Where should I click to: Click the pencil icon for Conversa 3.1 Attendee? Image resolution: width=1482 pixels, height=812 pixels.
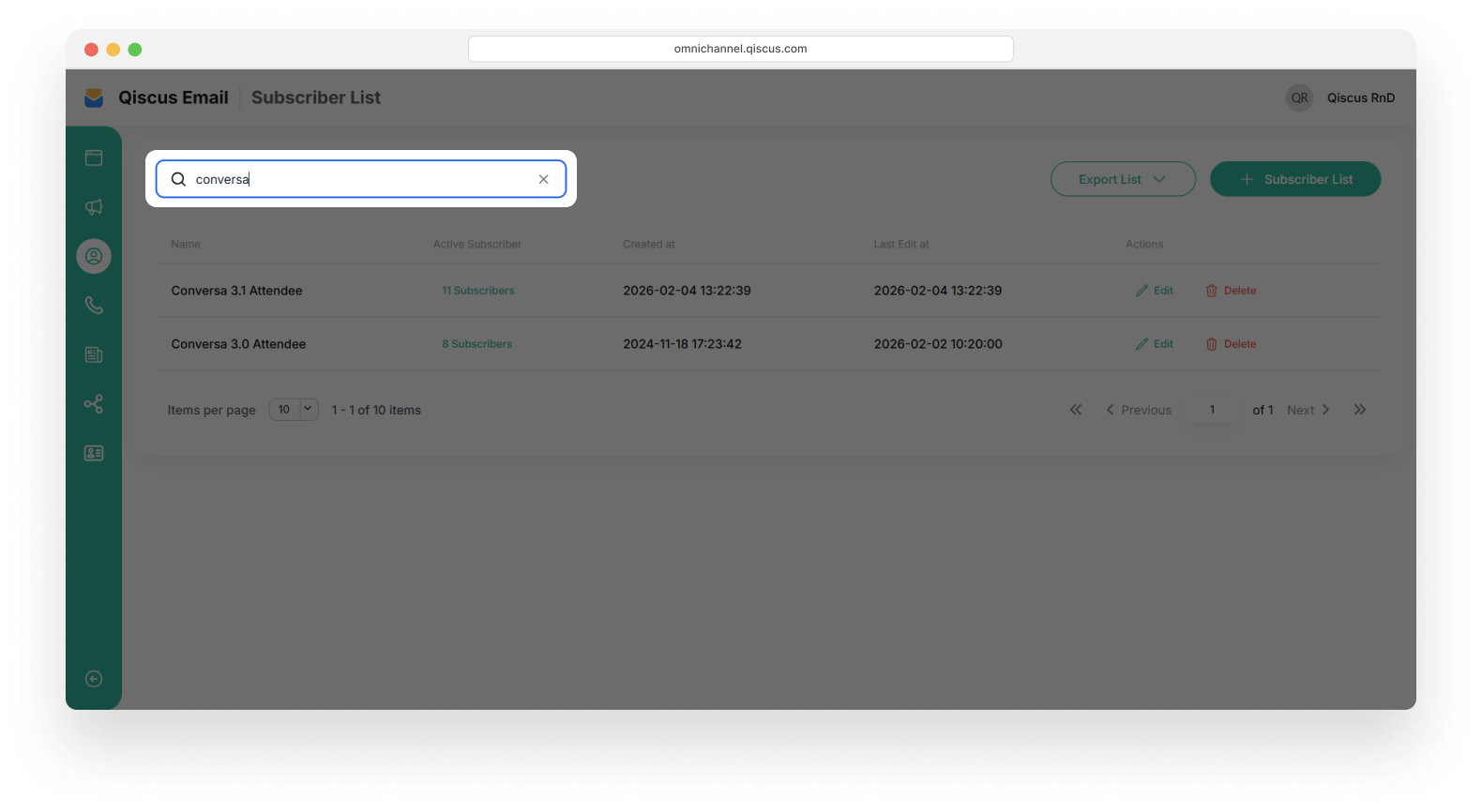(x=1142, y=291)
